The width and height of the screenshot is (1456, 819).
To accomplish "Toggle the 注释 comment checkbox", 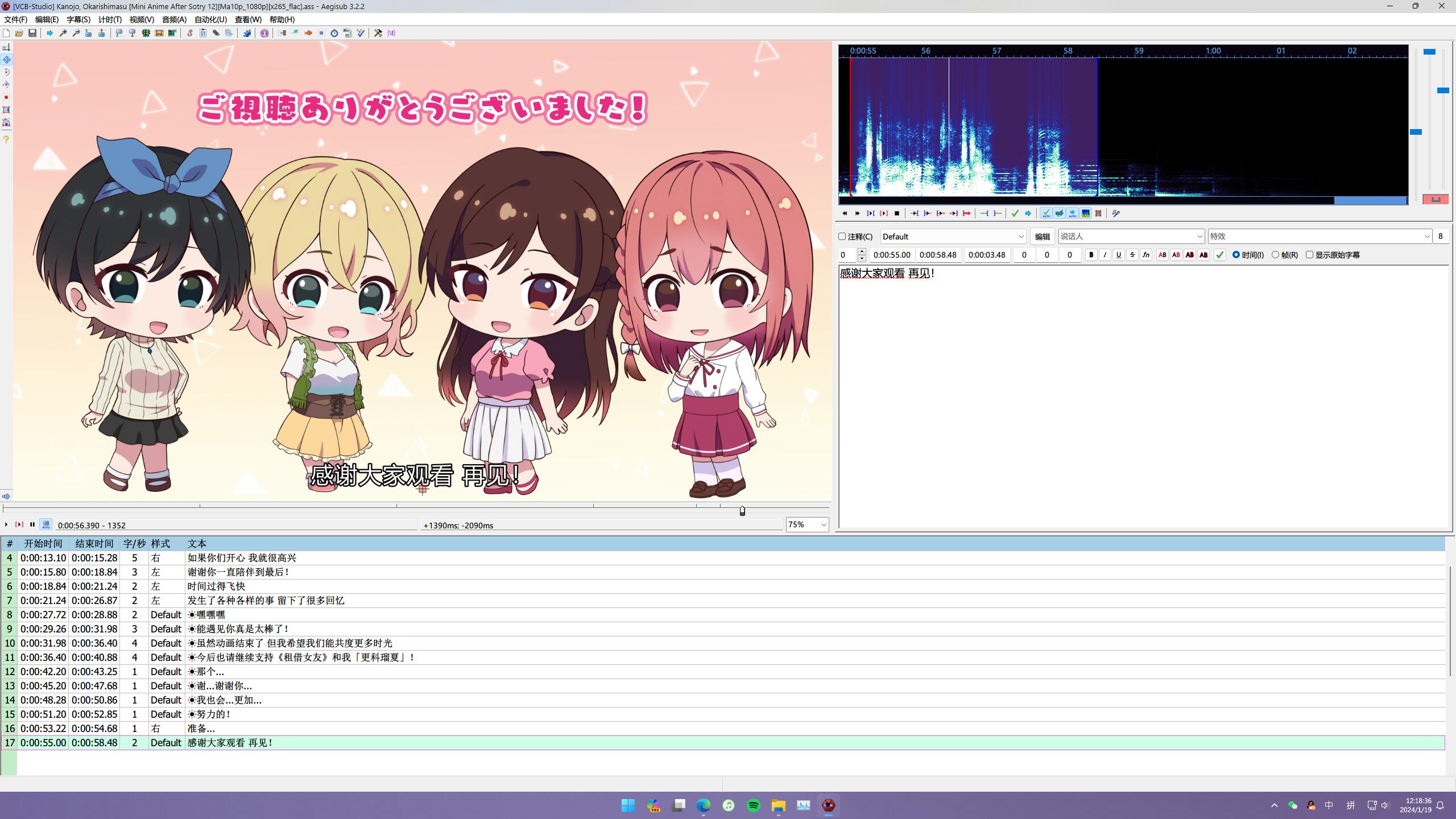I will pos(842,237).
